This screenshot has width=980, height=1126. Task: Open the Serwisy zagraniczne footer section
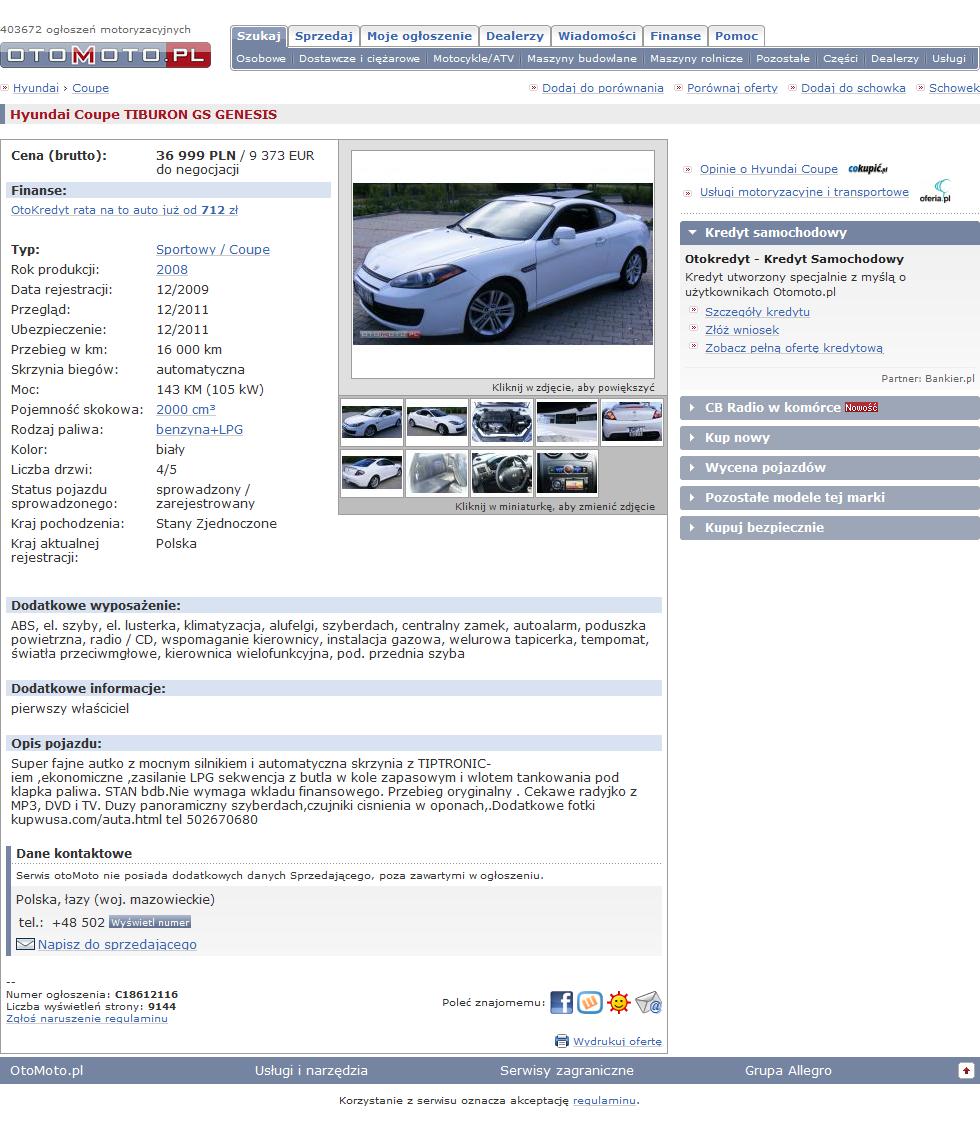click(566, 1071)
